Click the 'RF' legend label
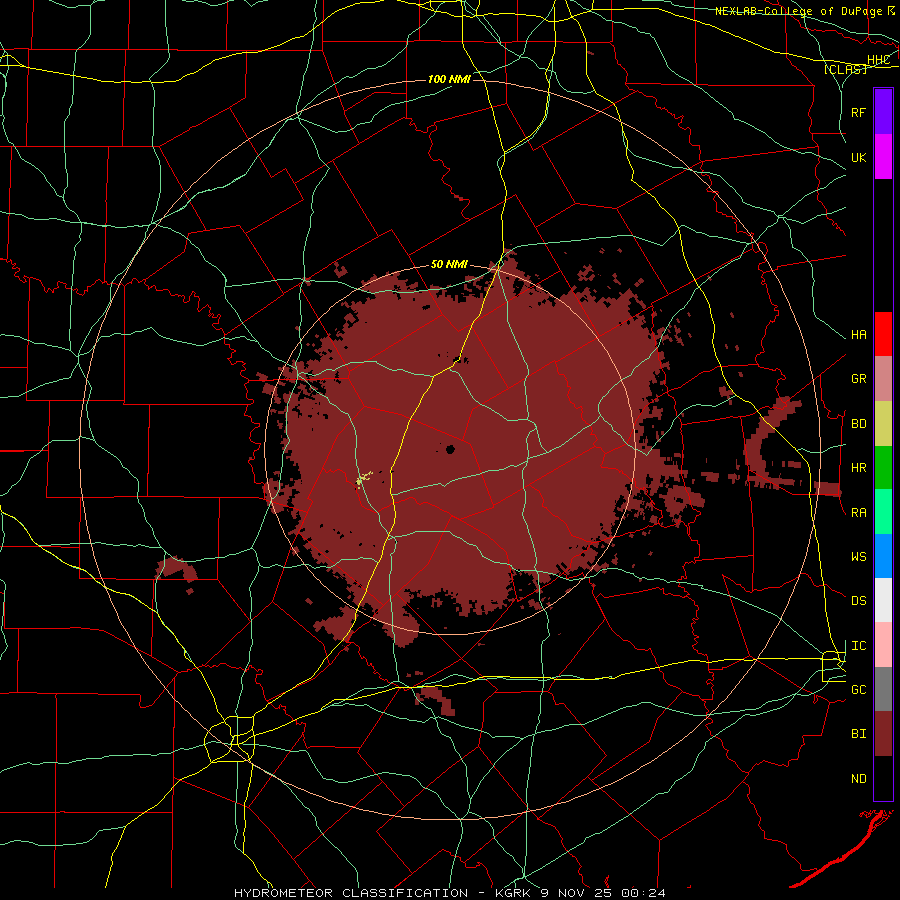900x900 pixels. [858, 112]
